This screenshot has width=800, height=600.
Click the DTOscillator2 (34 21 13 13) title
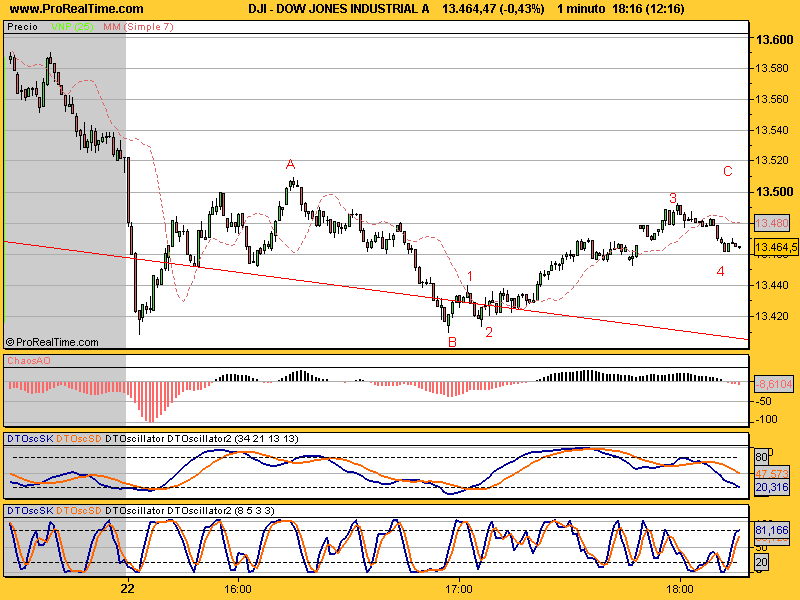click(233, 439)
